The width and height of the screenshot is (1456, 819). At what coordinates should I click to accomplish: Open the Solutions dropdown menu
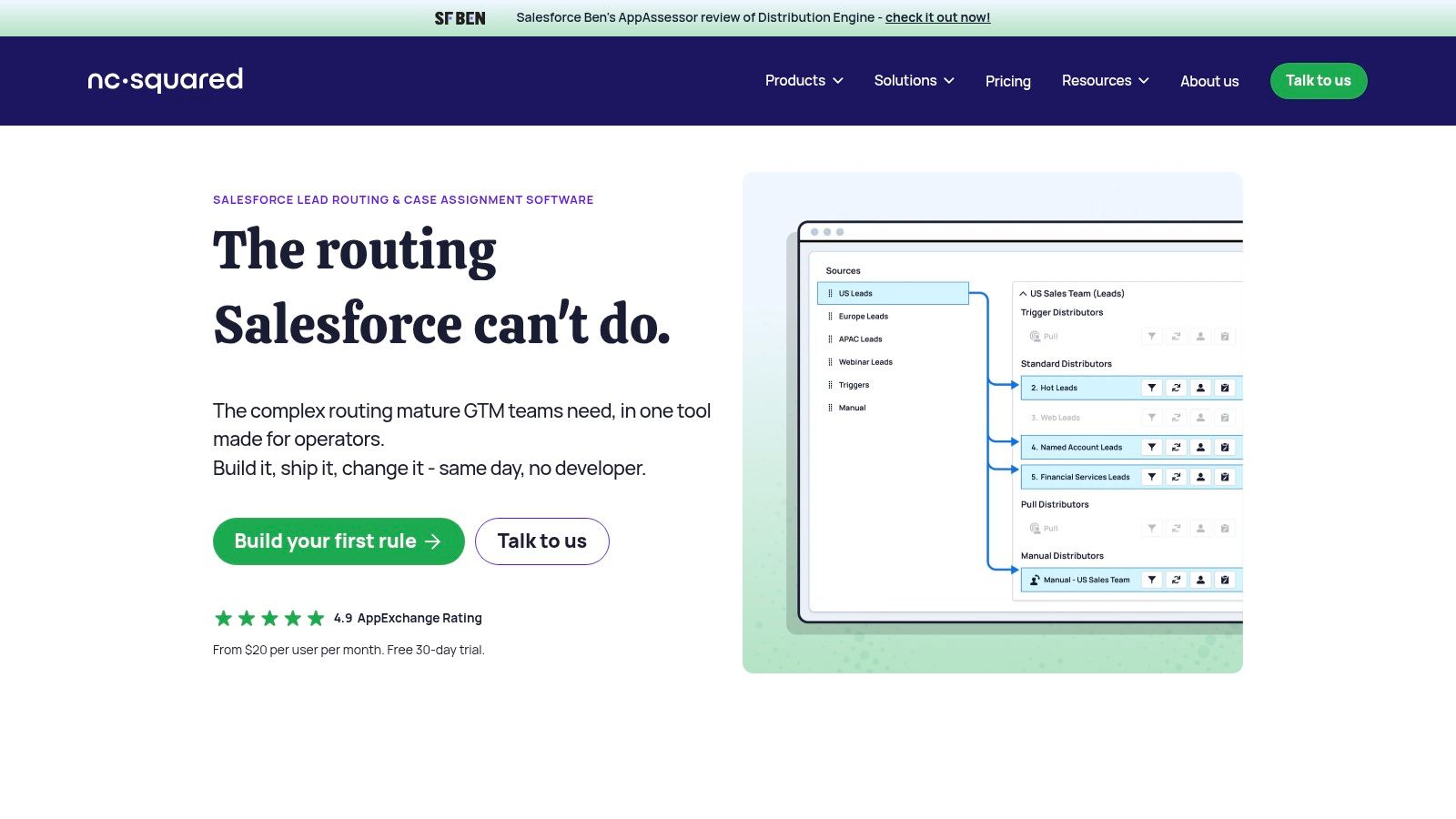tap(915, 81)
